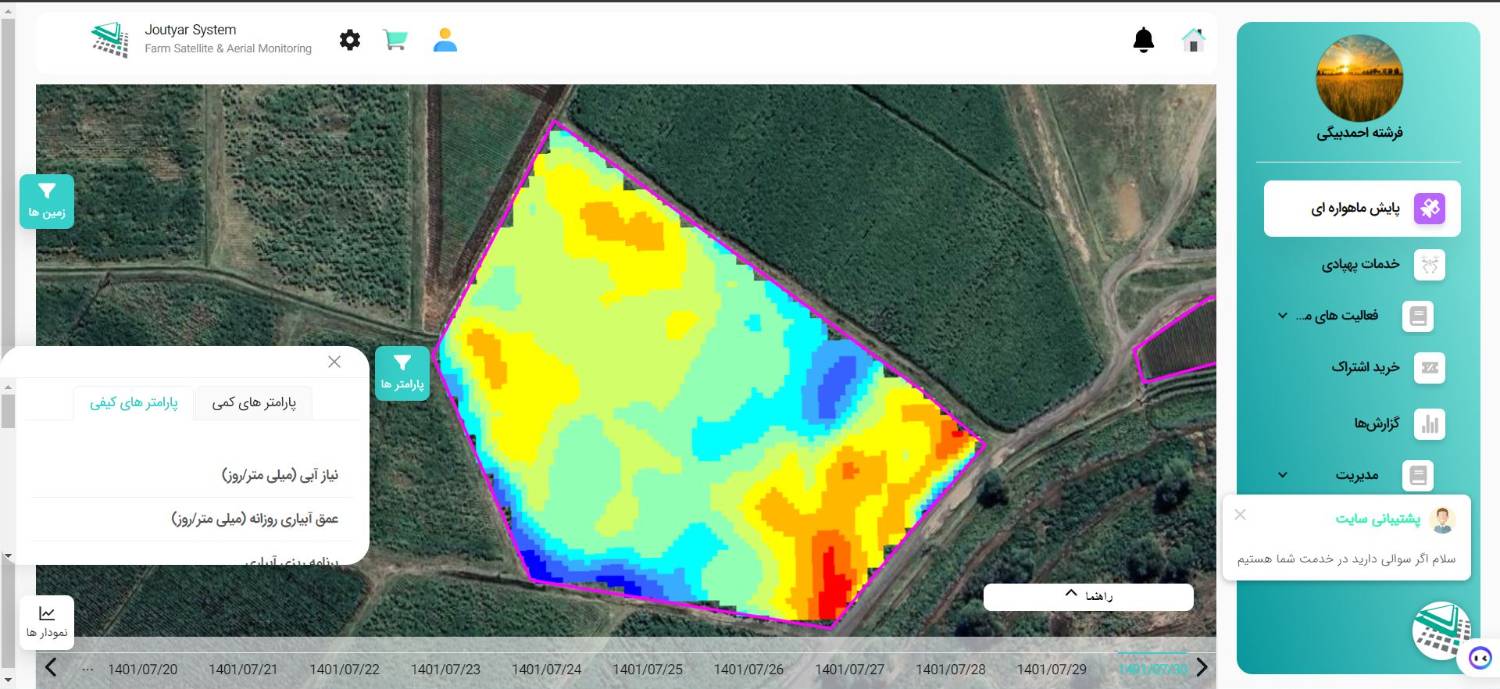Click the timeline previous arrow
Viewport: 1500px width, 689px height.
pos(51,668)
